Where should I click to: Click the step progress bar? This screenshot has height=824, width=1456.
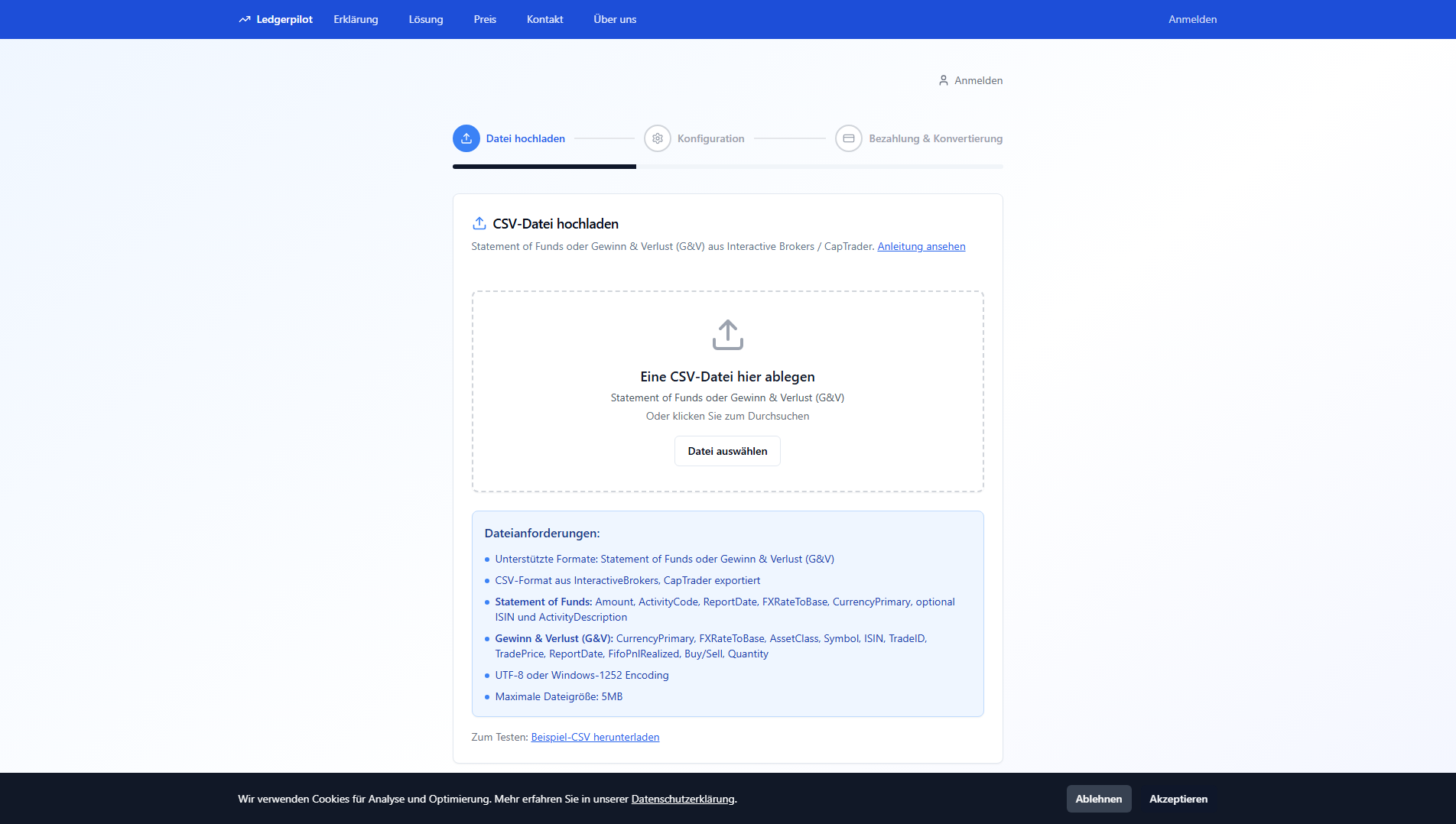click(728, 167)
